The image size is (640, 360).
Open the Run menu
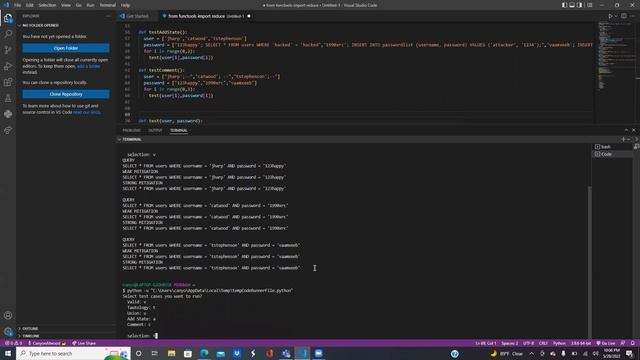[91, 5]
